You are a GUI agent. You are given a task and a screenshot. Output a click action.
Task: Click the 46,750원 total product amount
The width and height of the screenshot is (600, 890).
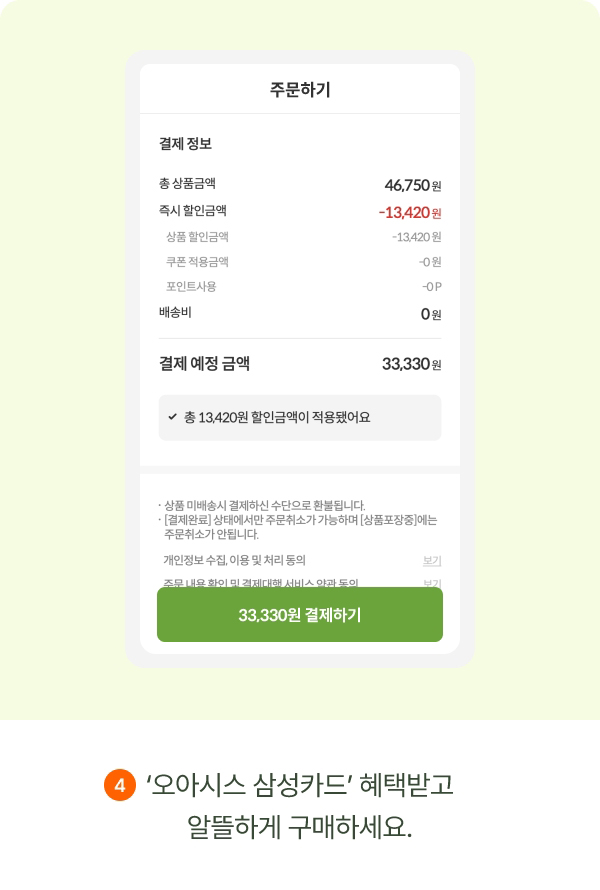[412, 185]
